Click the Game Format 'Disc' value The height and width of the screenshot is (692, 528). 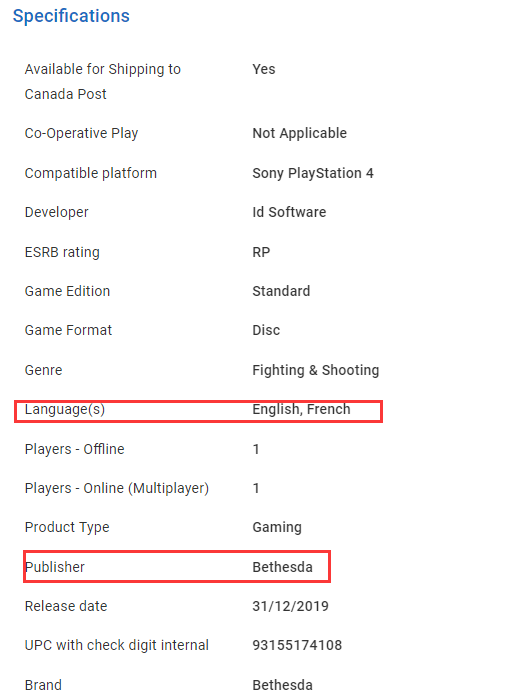click(x=266, y=330)
